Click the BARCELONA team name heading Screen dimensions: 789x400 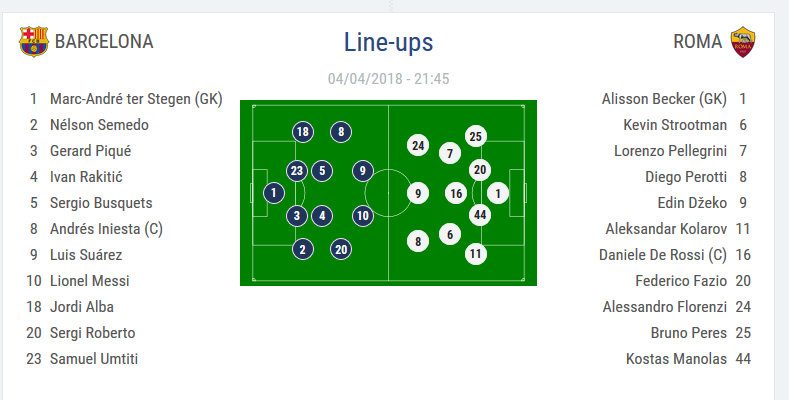coord(104,42)
